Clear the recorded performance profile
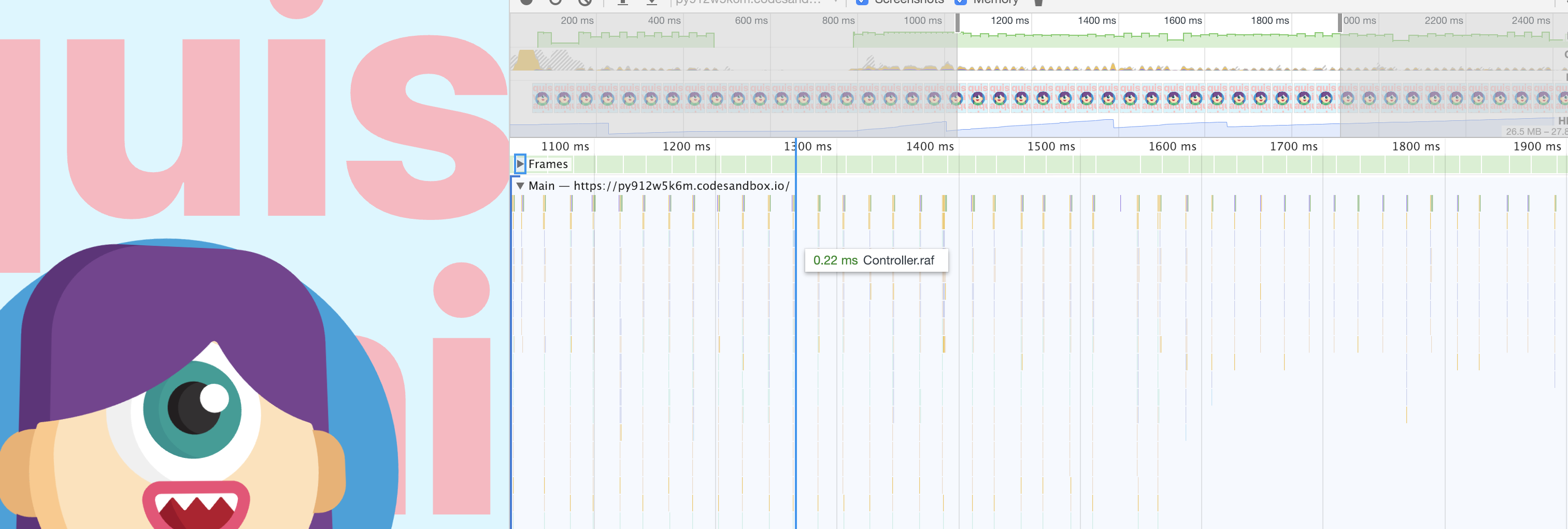 click(586, 2)
